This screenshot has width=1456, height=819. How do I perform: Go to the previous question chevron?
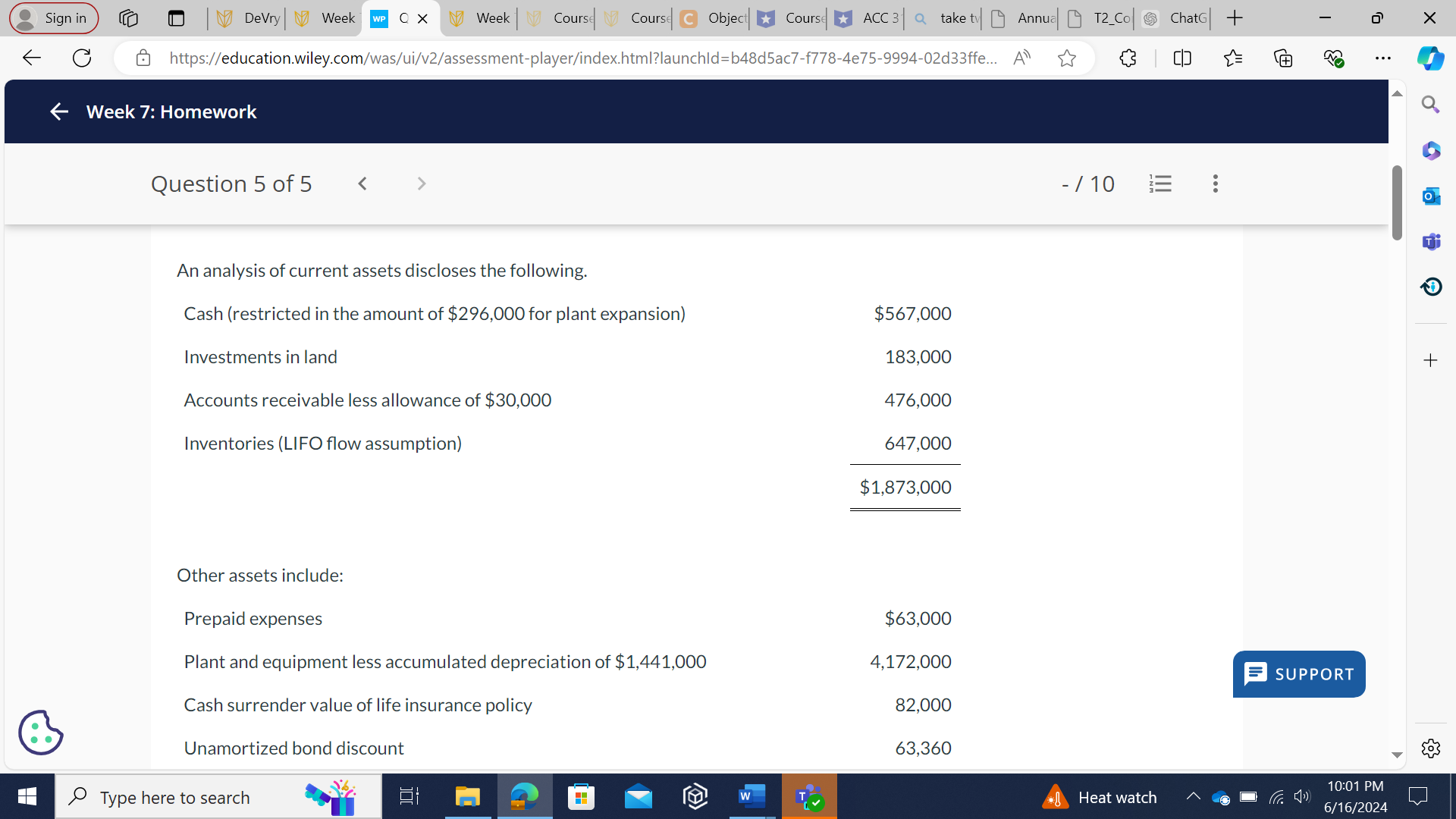click(362, 184)
